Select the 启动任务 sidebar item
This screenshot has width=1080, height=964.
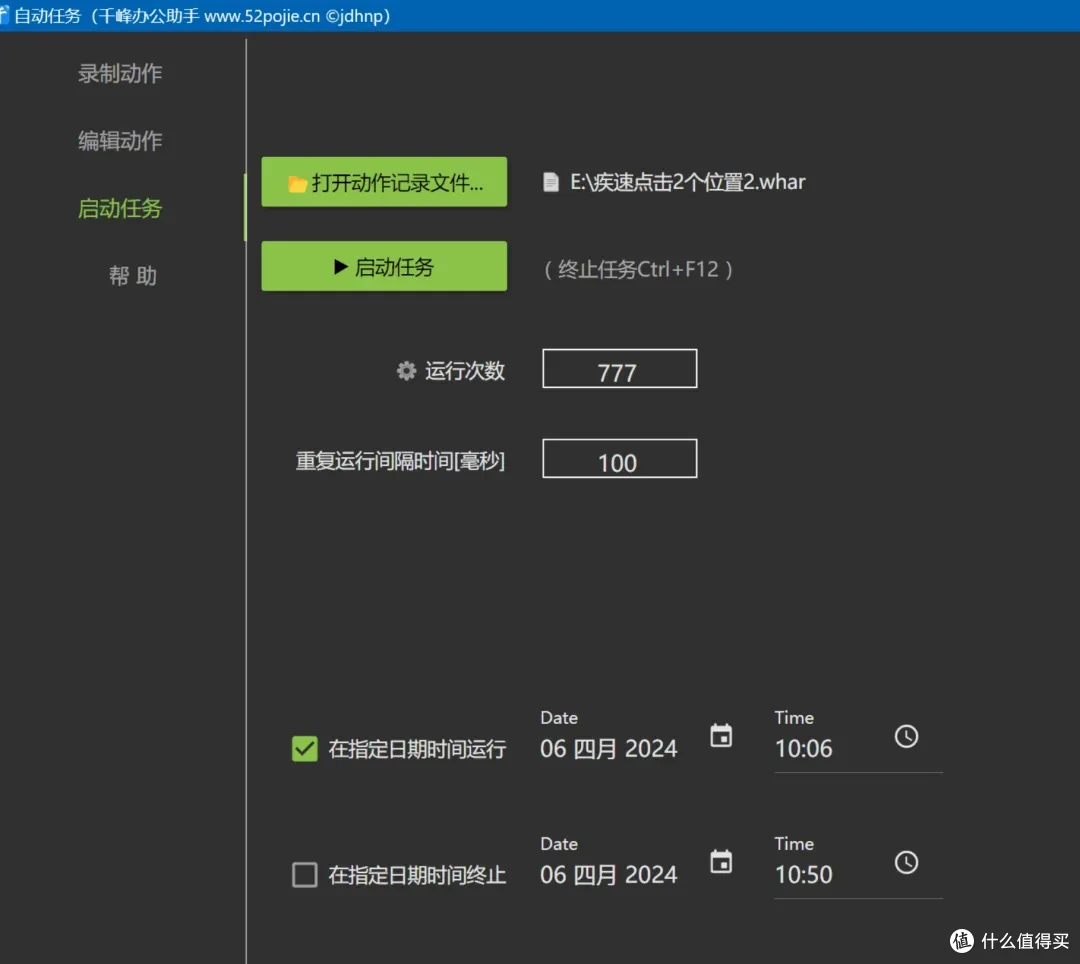tap(120, 209)
